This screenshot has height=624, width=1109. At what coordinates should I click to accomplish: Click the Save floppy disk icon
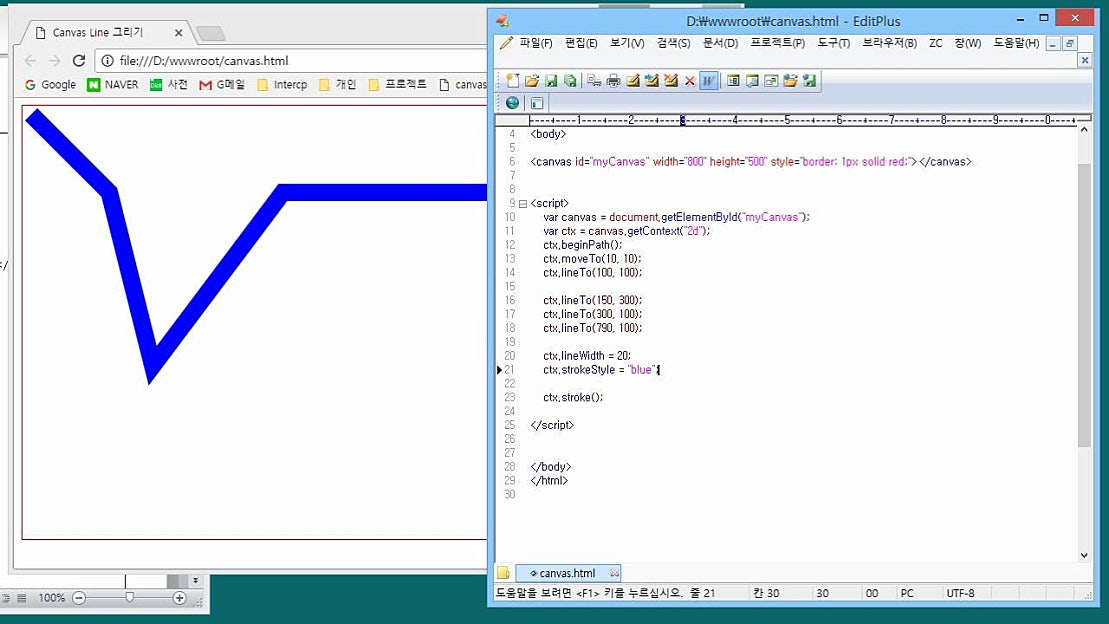pos(551,81)
